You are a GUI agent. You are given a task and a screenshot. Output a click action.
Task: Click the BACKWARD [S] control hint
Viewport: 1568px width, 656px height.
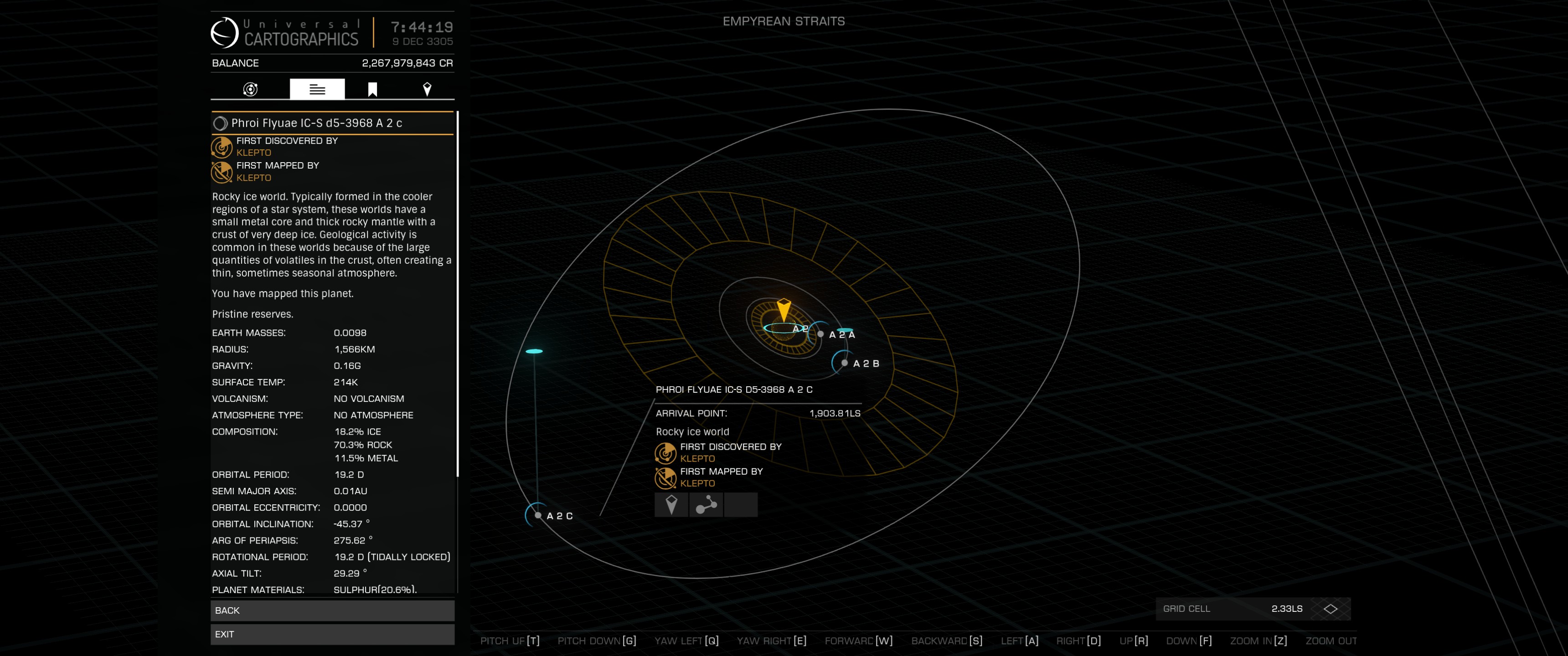[947, 641]
